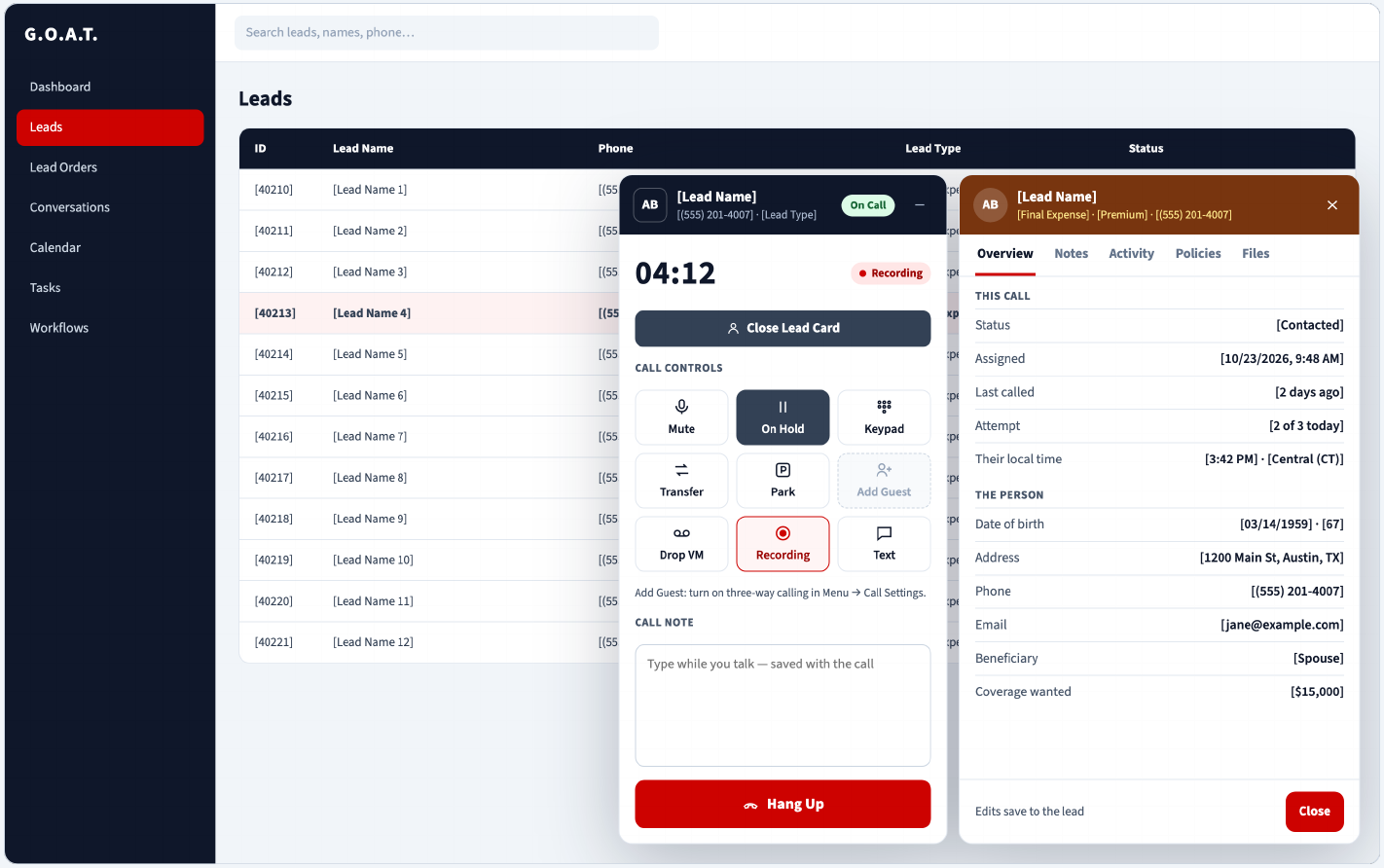
Task: Select the Policies tab
Action: (1198, 253)
